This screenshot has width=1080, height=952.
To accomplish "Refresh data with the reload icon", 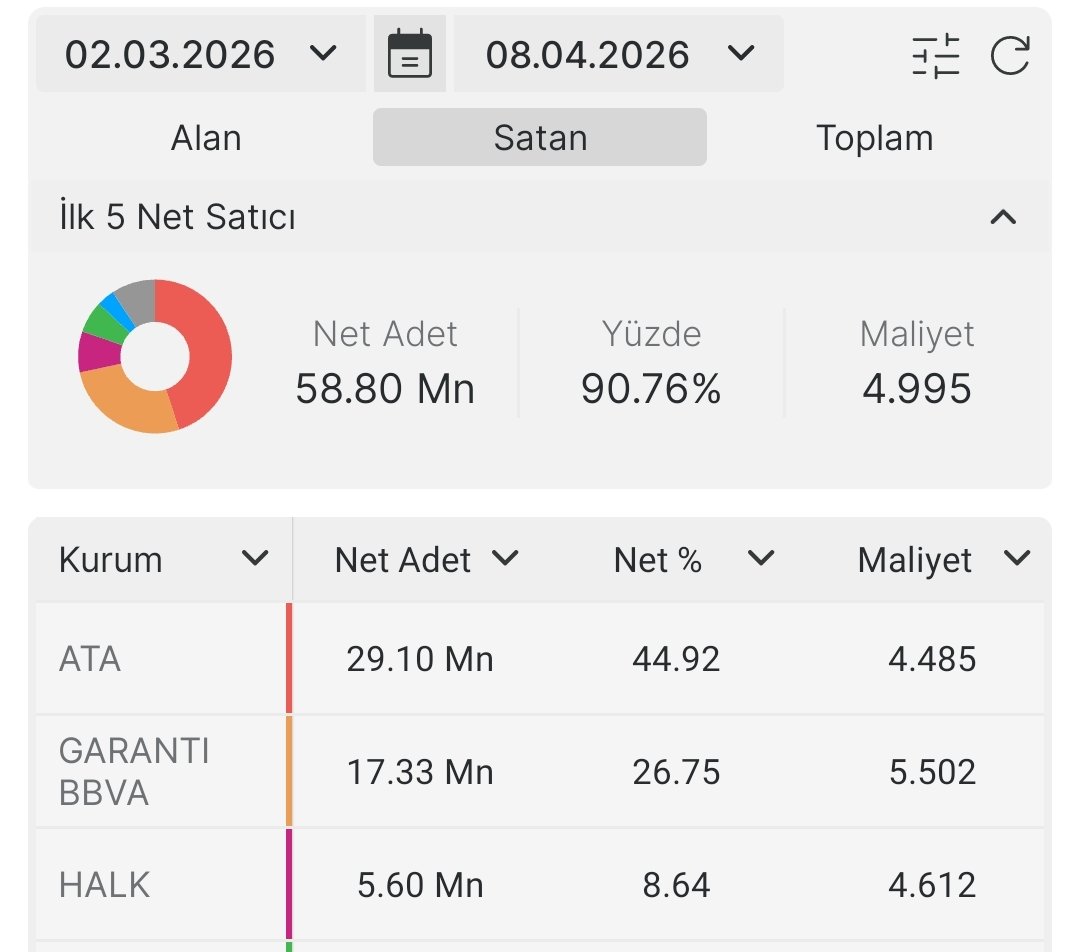I will click(1010, 55).
